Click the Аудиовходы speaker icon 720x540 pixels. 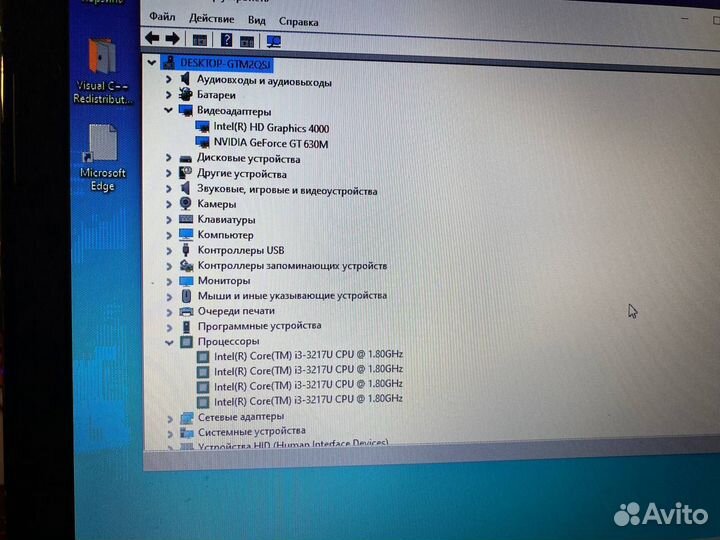pos(185,79)
